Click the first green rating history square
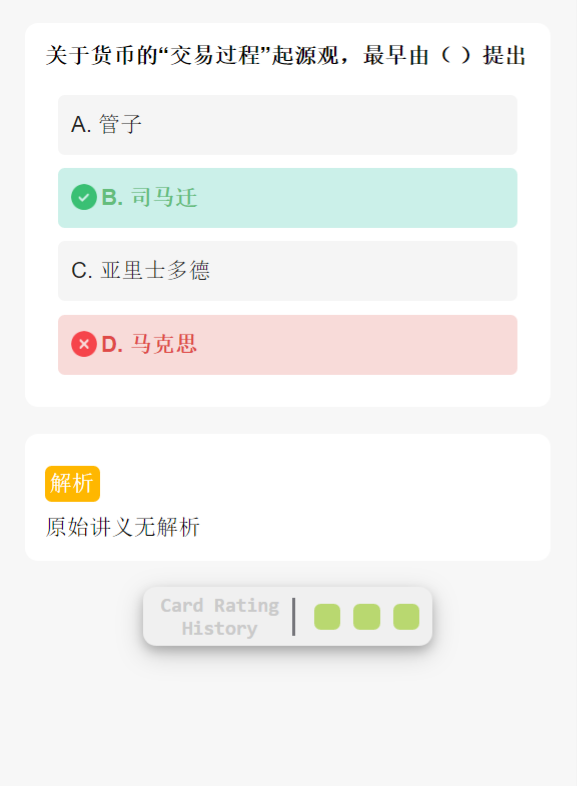The height and width of the screenshot is (786, 577). click(x=327, y=617)
